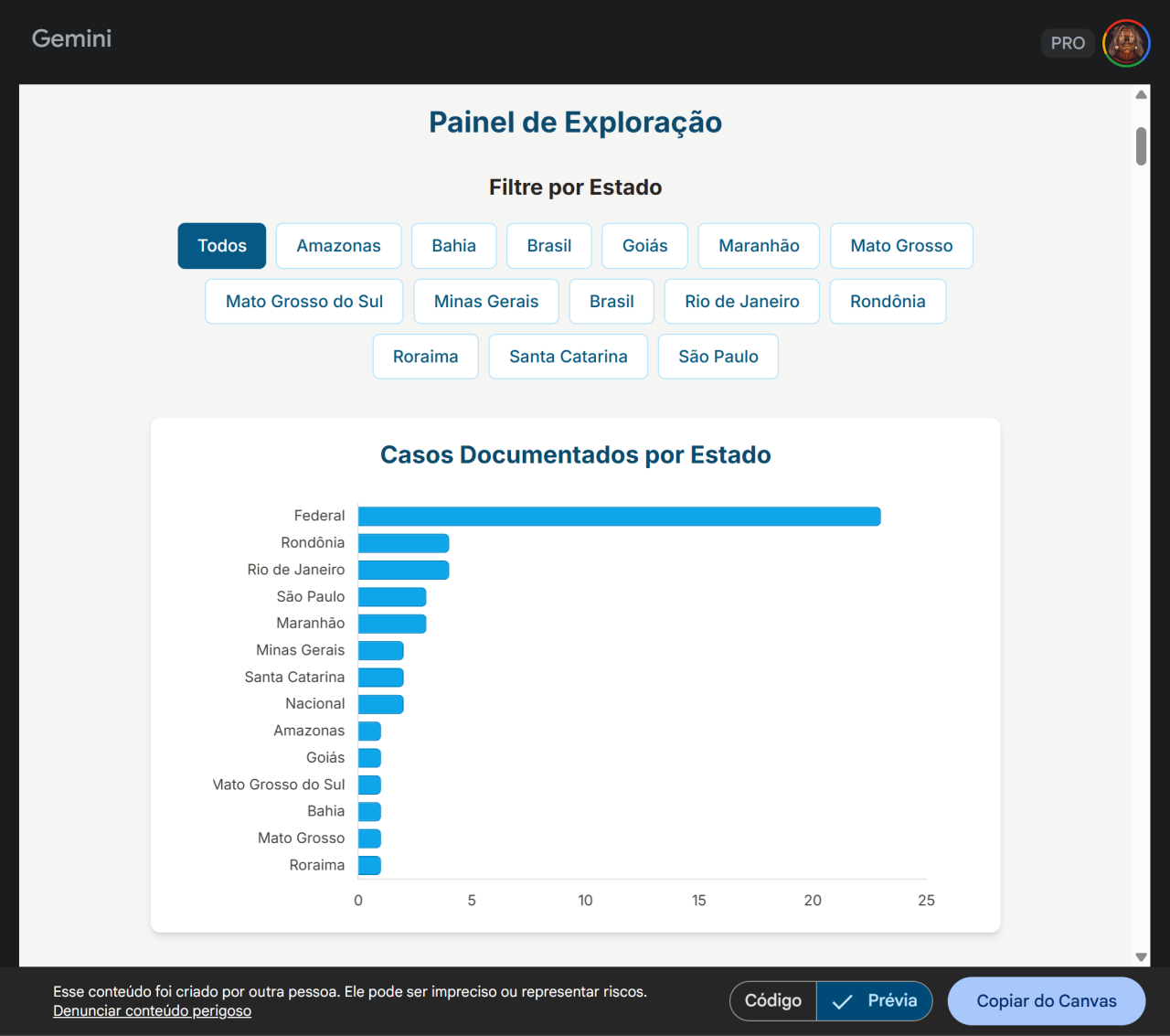1170x1036 pixels.
Task: Click the scroll down arrow
Action: pos(1141,956)
